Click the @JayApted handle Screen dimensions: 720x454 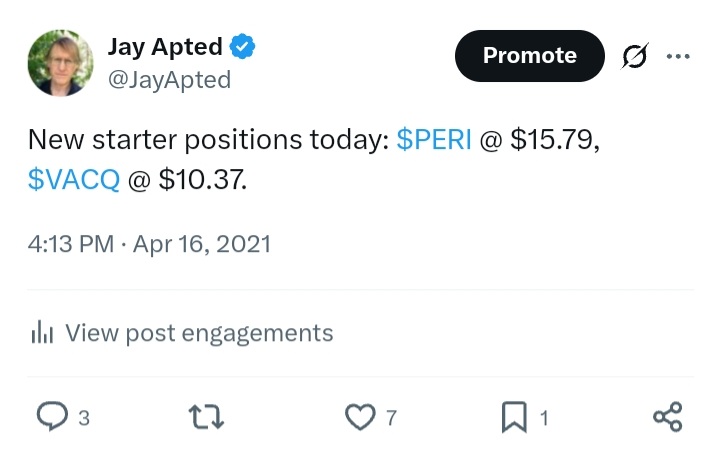(169, 80)
